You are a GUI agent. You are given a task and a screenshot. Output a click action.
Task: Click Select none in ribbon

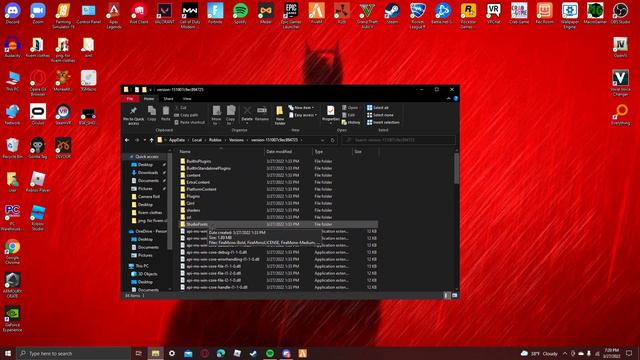click(x=380, y=115)
